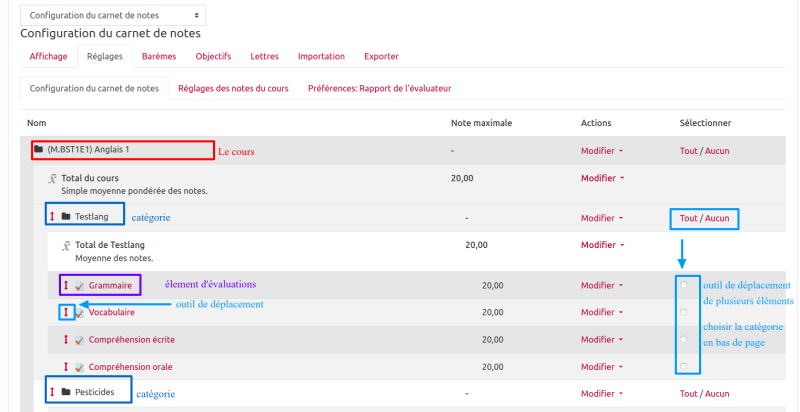This screenshot has height=412, width=800.
Task: Open the Modifier menu for Testlang
Action: click(602, 218)
